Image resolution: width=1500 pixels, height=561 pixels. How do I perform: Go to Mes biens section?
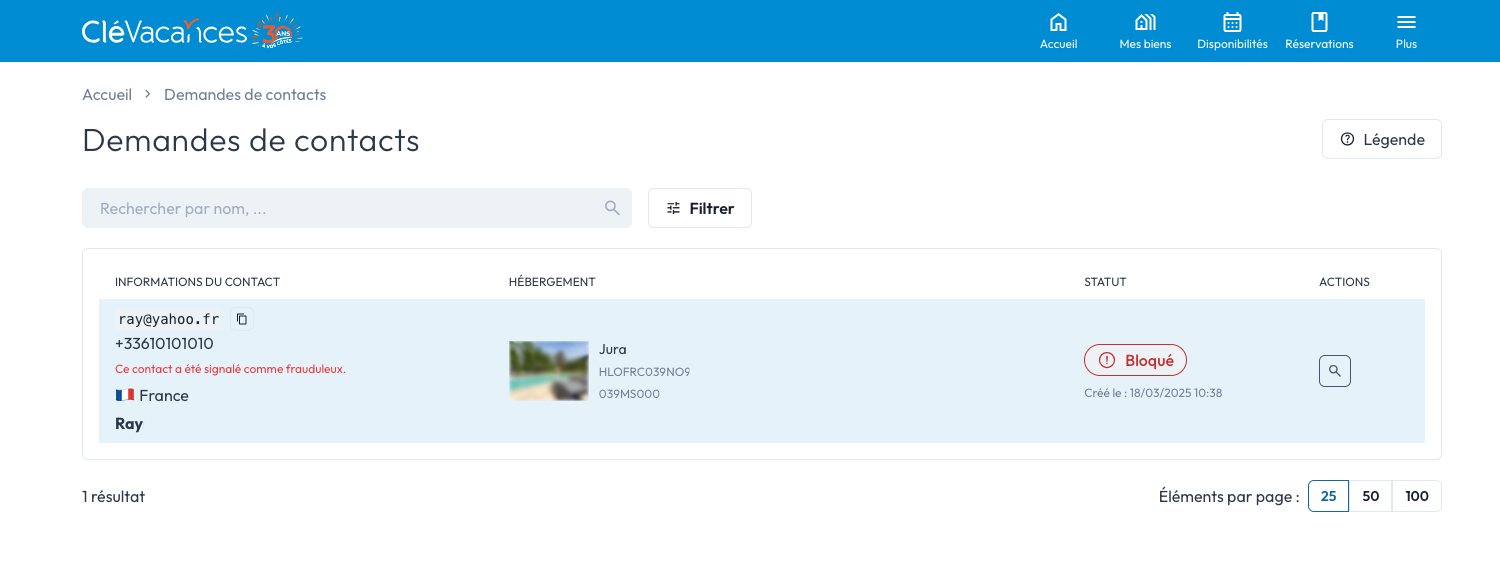(1145, 31)
